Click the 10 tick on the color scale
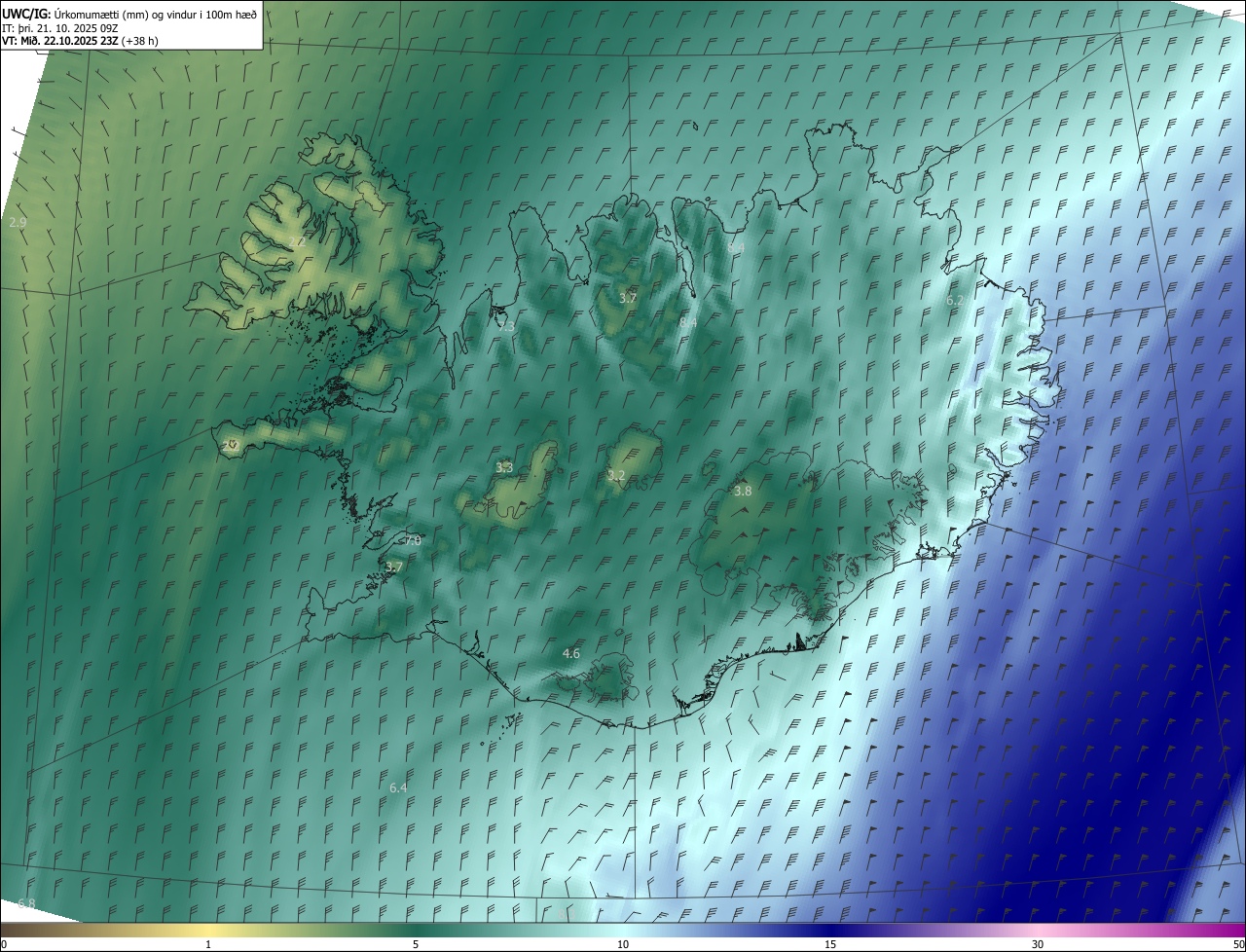 tap(623, 944)
